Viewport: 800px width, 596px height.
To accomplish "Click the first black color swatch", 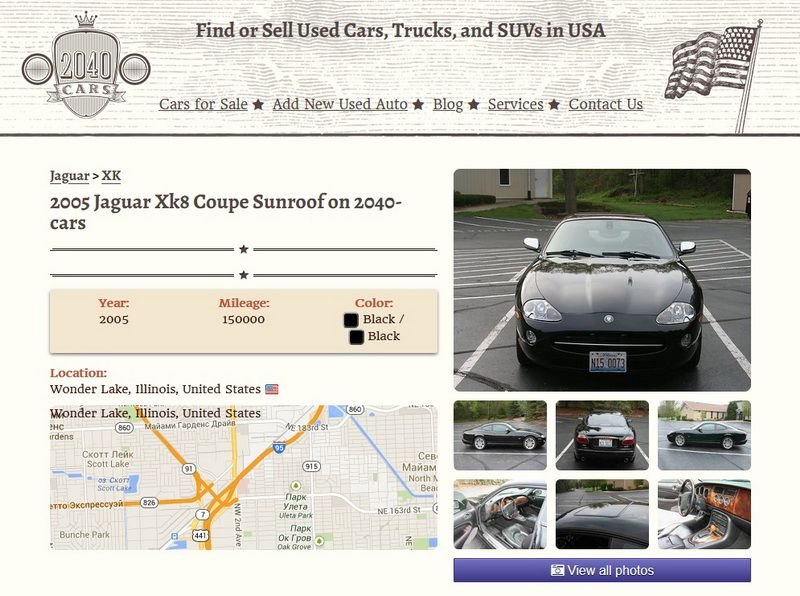I will (351, 320).
